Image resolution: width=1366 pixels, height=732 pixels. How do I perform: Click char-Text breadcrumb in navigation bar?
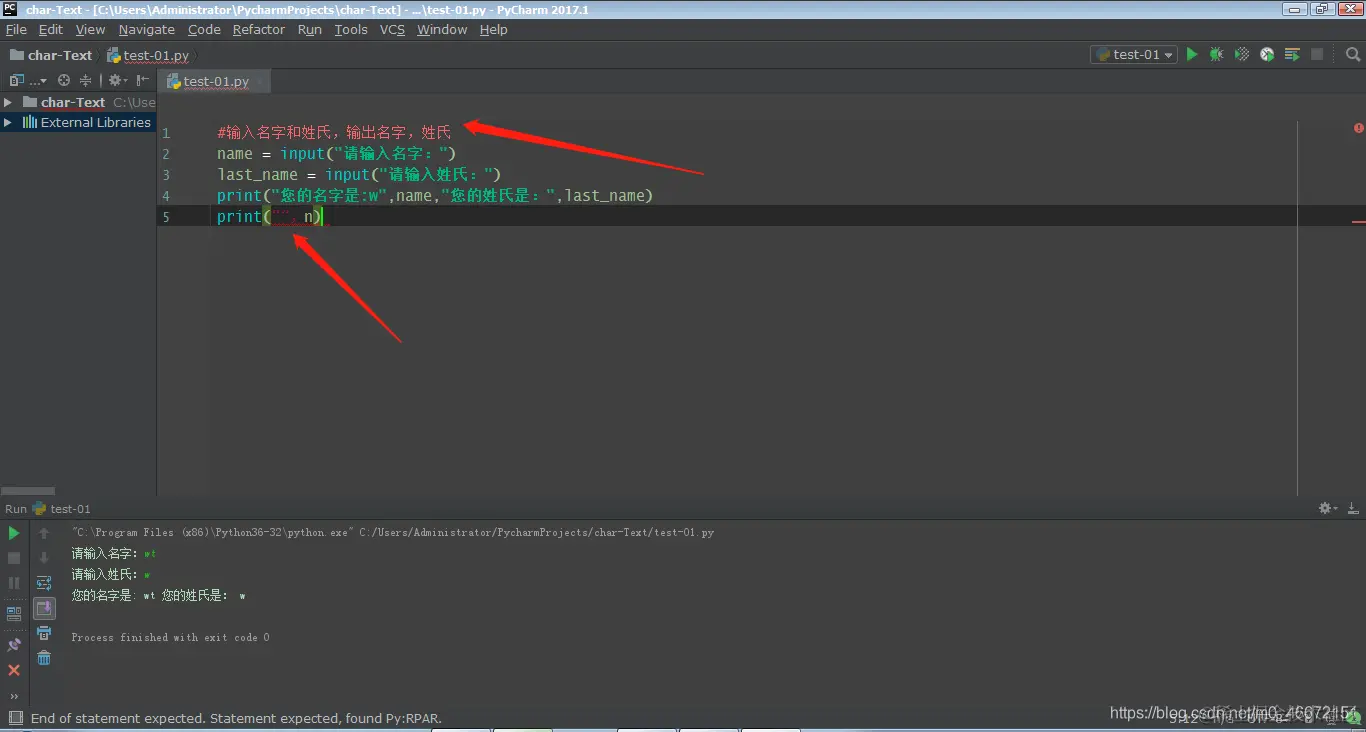51,55
